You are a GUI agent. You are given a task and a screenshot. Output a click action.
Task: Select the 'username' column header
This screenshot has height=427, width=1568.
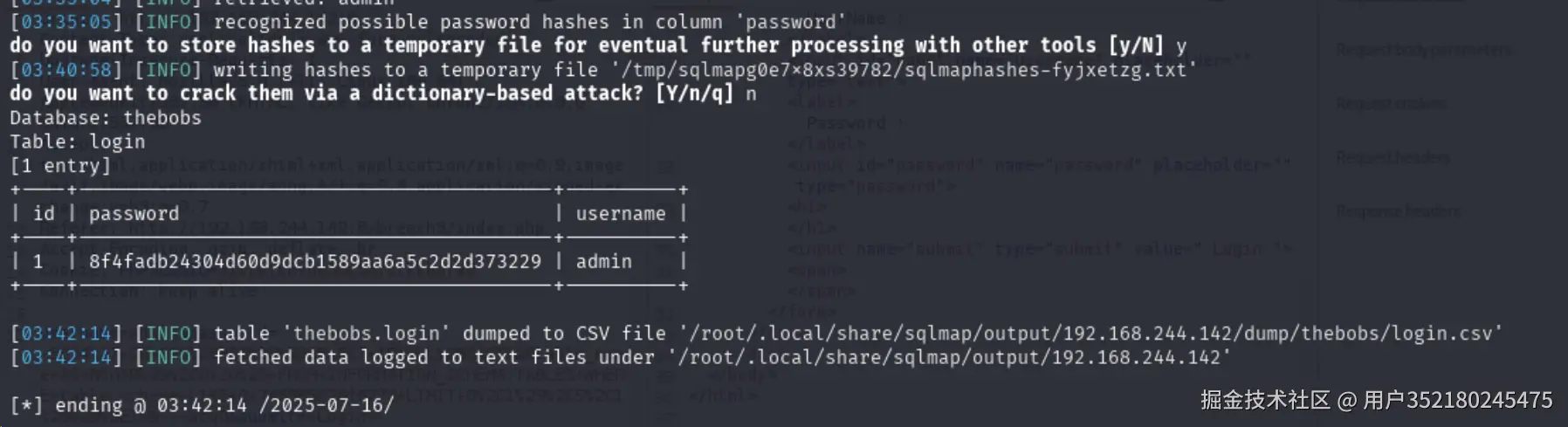pyautogui.click(x=620, y=214)
